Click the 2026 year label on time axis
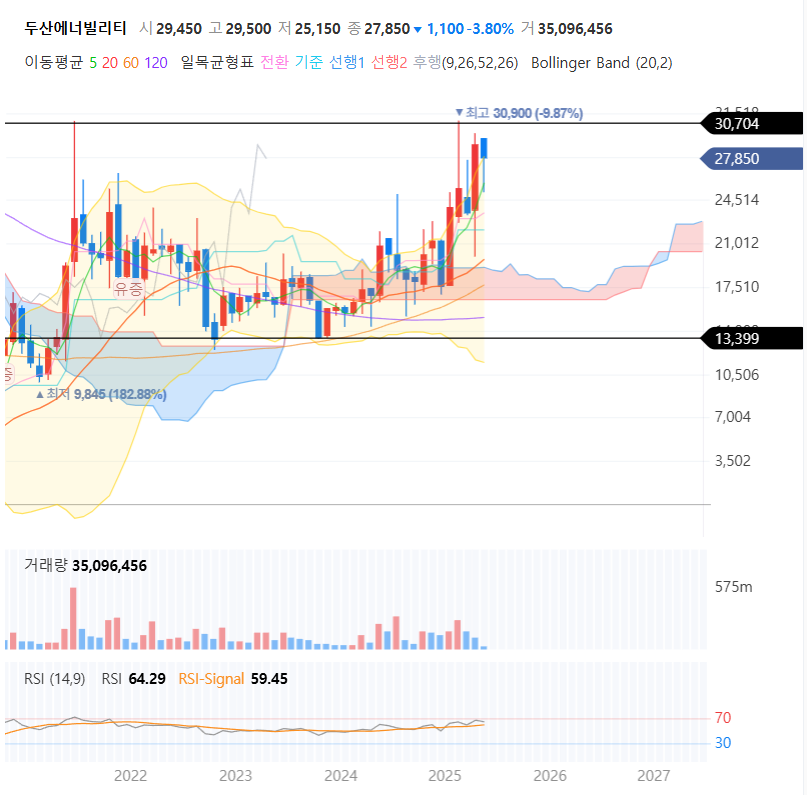This screenshot has height=795, width=807. coord(550,775)
